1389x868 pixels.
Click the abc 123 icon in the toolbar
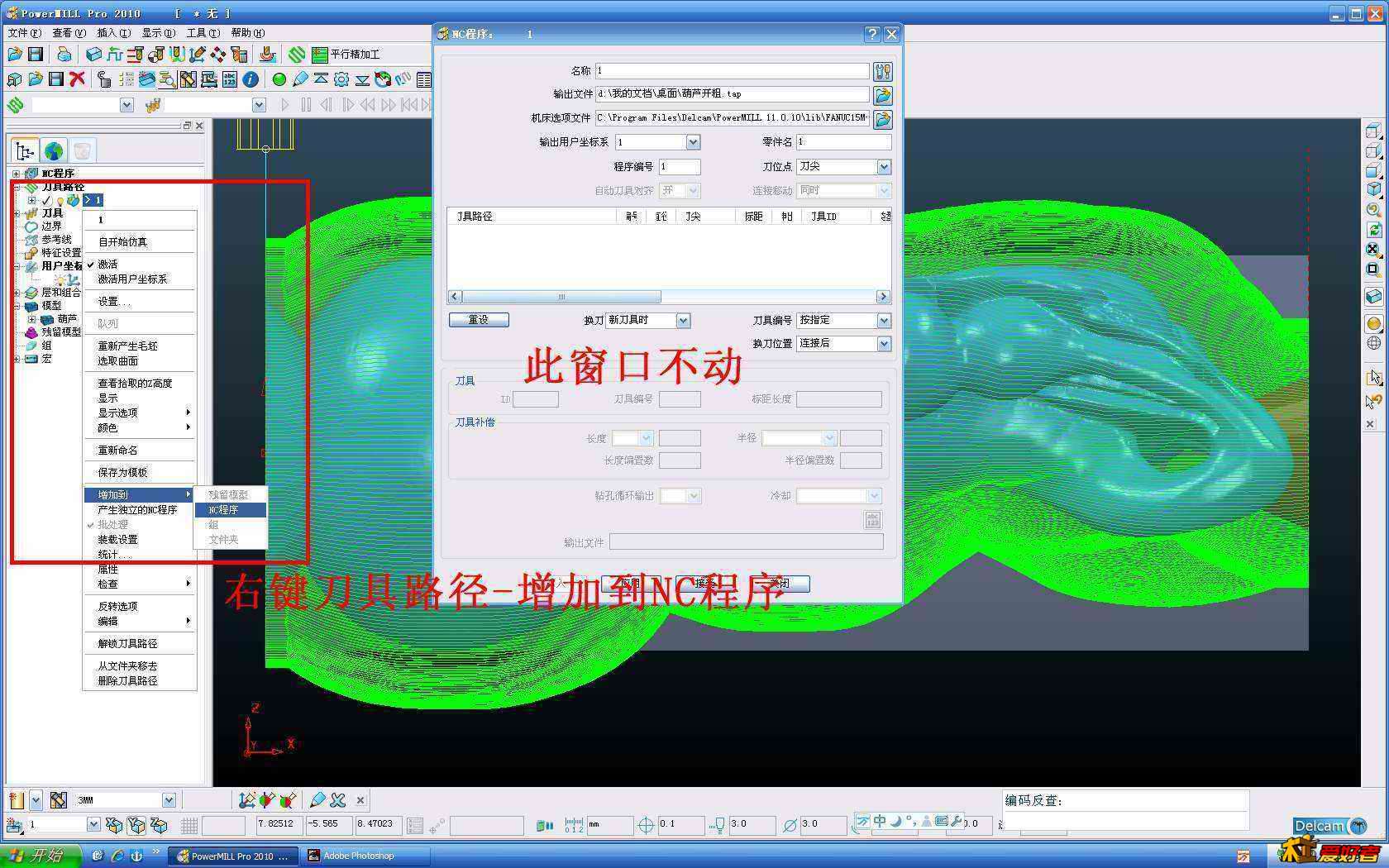click(229, 79)
